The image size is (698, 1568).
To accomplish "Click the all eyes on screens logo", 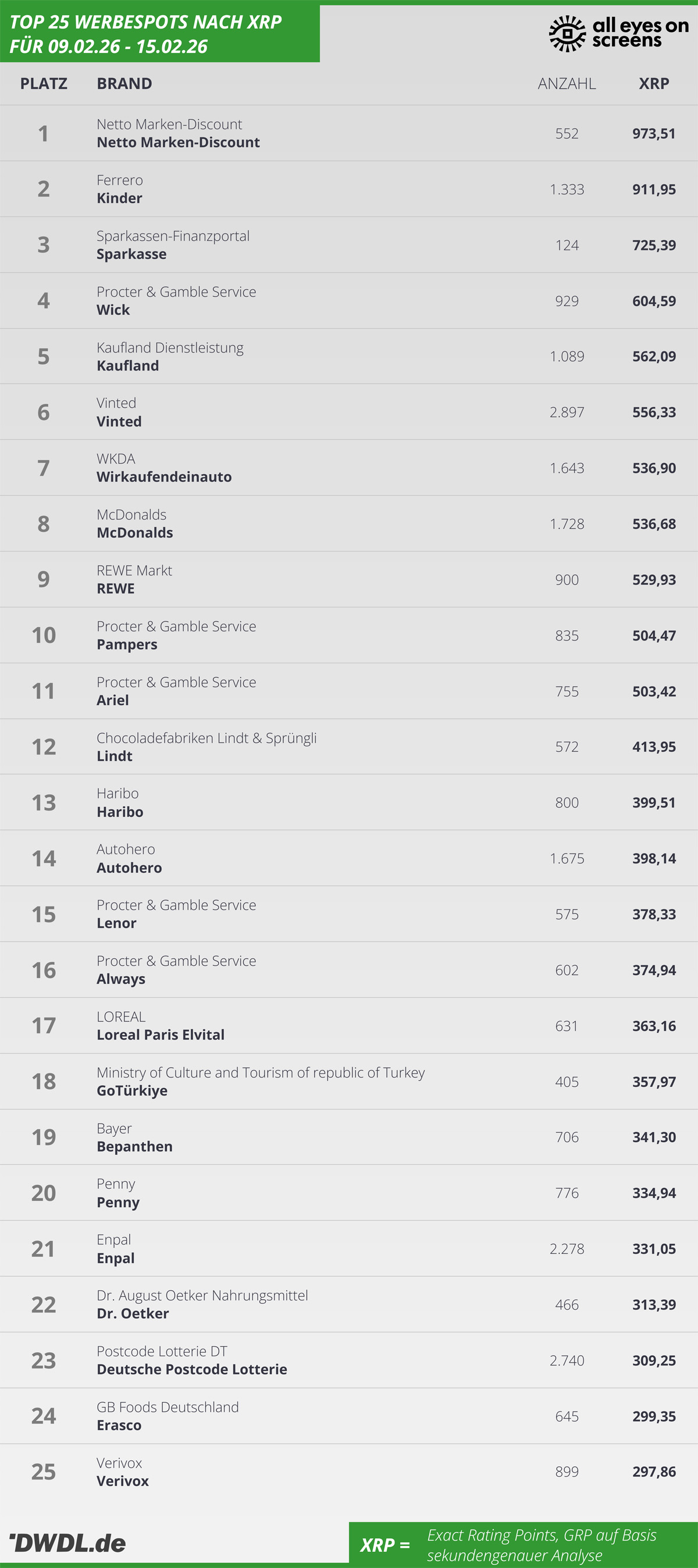I will (x=618, y=33).
